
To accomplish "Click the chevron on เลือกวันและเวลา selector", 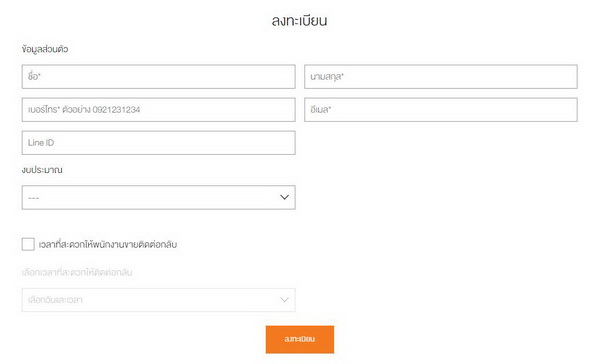I will click(x=284, y=300).
